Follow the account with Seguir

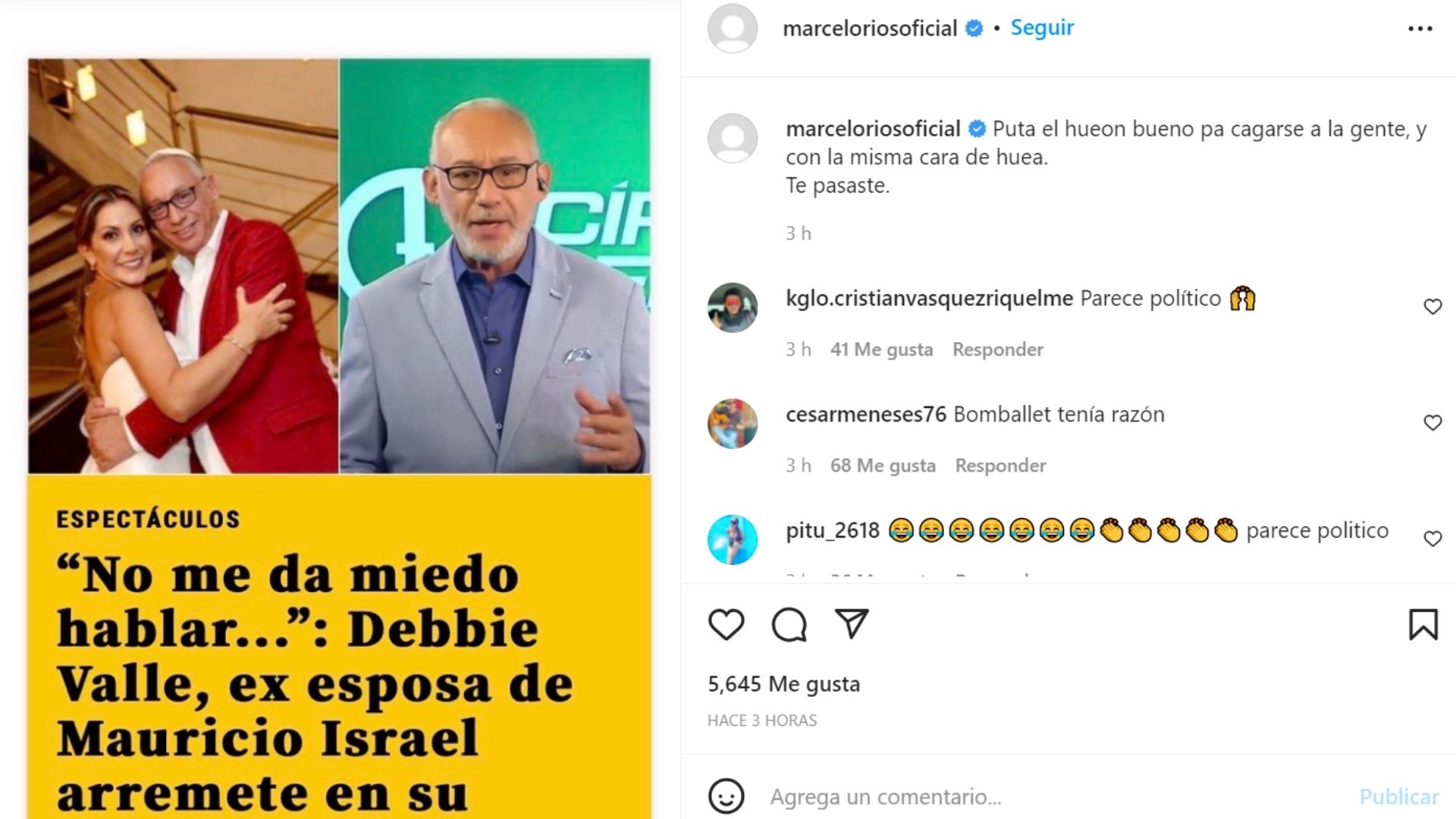click(x=1042, y=28)
